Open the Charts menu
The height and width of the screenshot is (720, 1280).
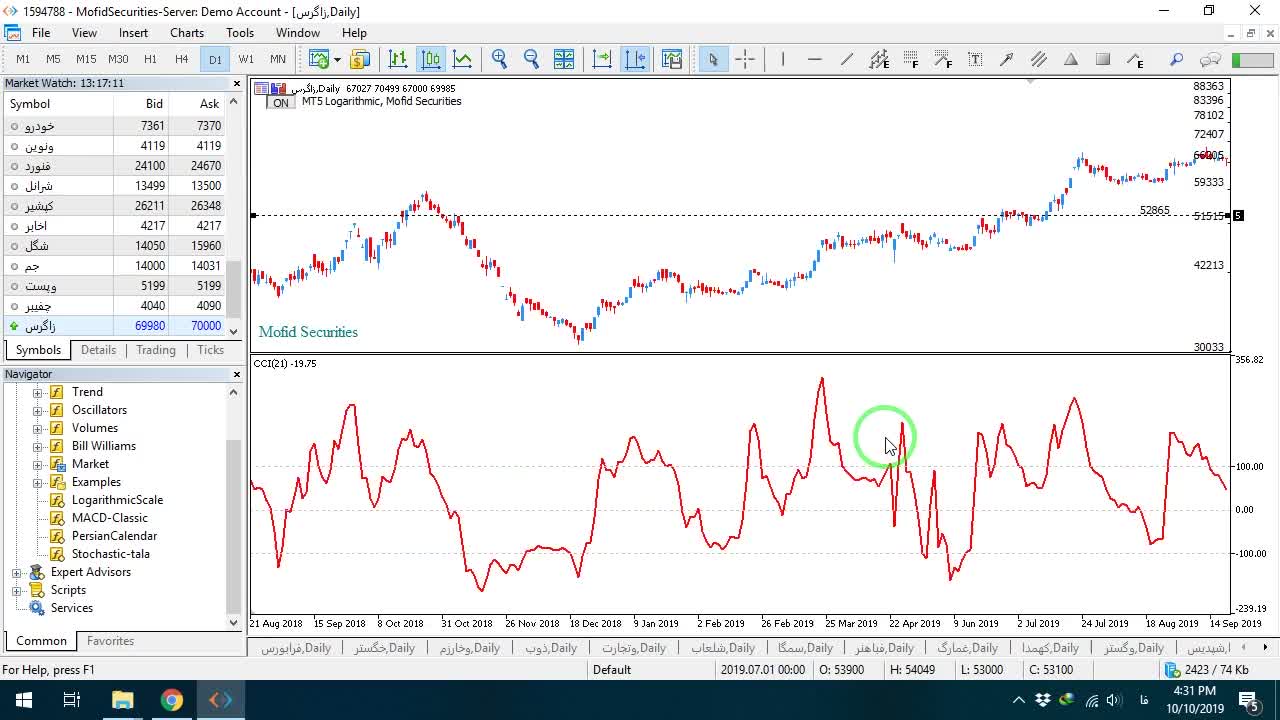click(x=187, y=33)
